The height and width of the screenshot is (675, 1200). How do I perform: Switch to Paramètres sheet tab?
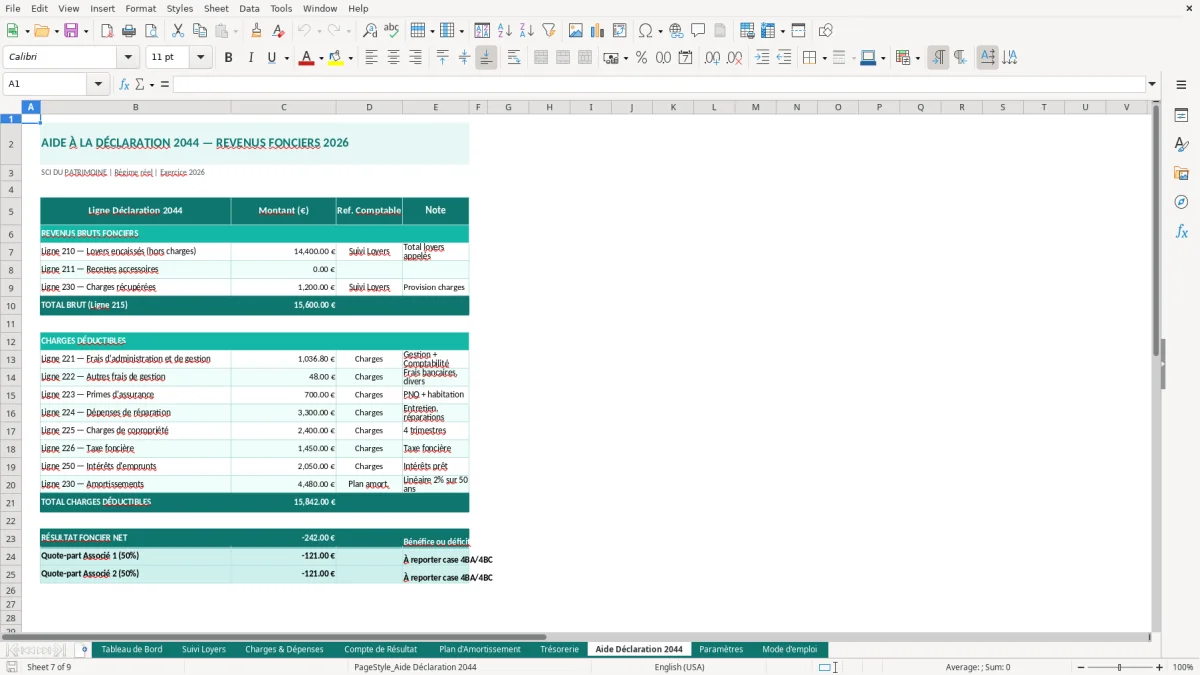click(721, 649)
